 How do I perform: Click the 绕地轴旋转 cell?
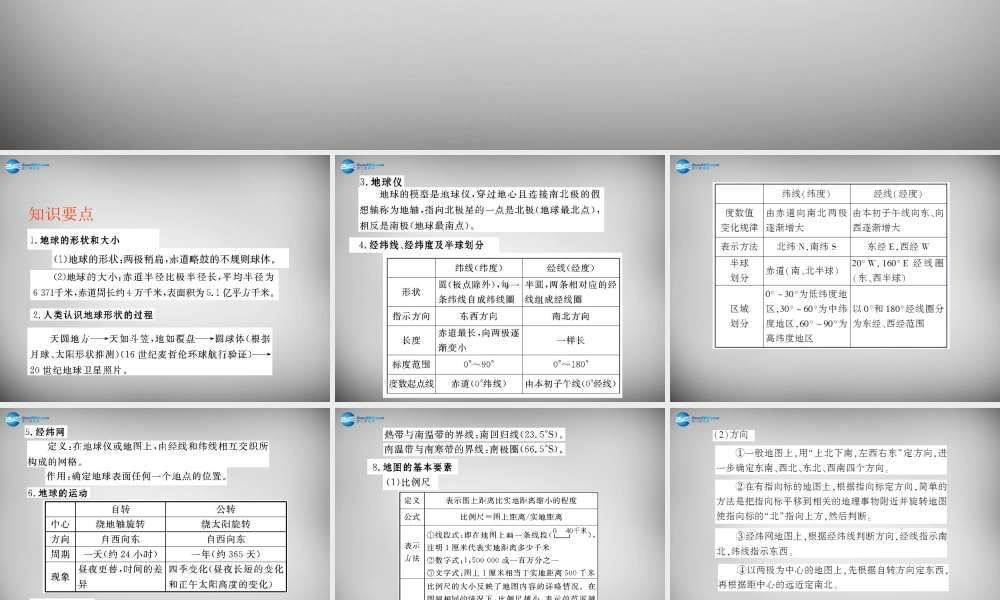pyautogui.click(x=121, y=523)
